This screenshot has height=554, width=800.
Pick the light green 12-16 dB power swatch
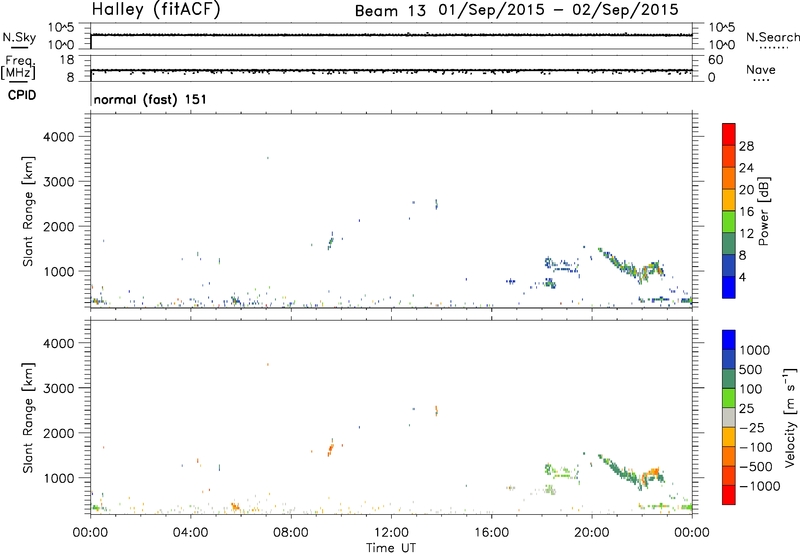[729, 222]
